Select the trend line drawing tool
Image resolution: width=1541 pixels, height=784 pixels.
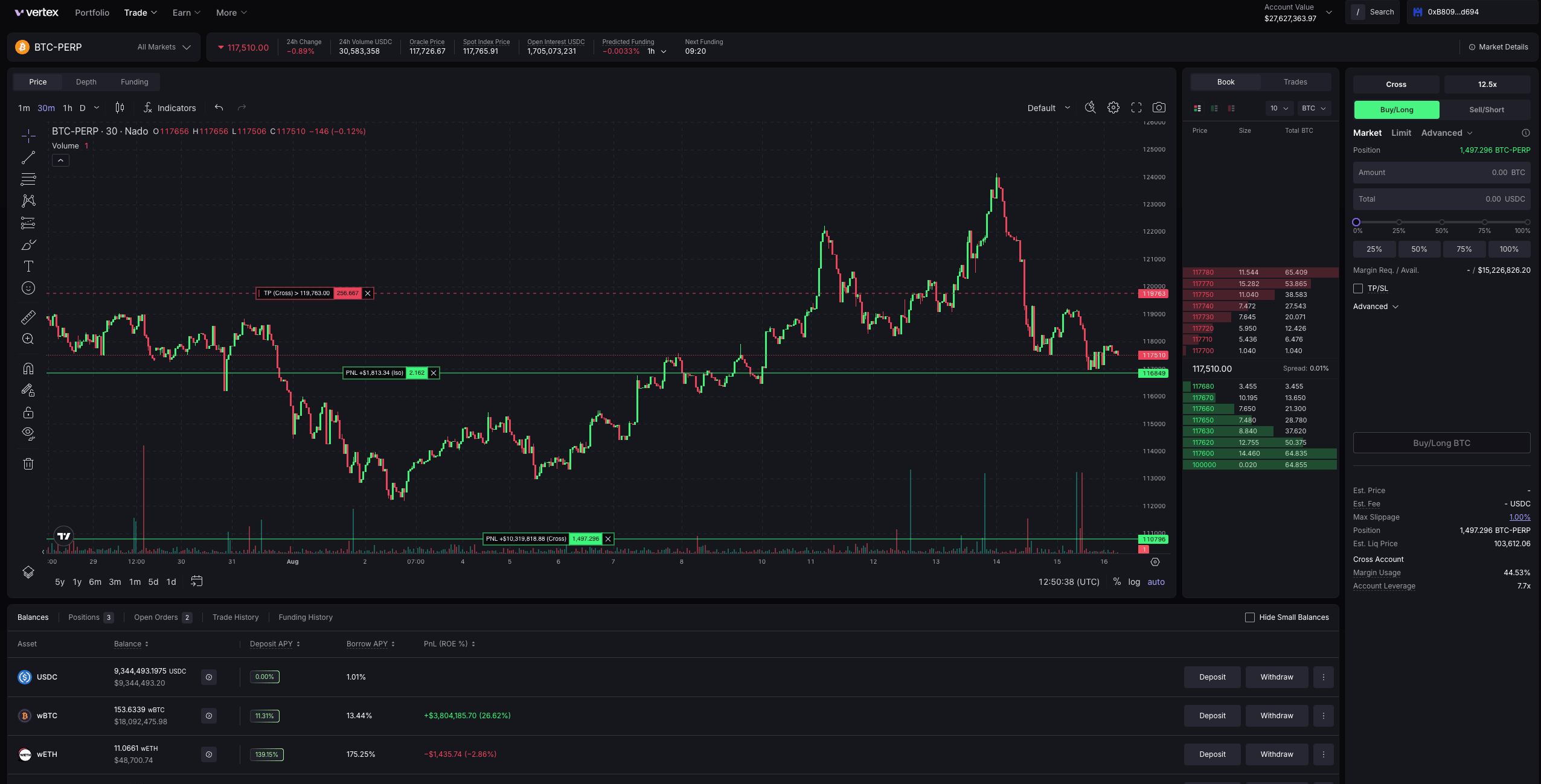pos(28,158)
